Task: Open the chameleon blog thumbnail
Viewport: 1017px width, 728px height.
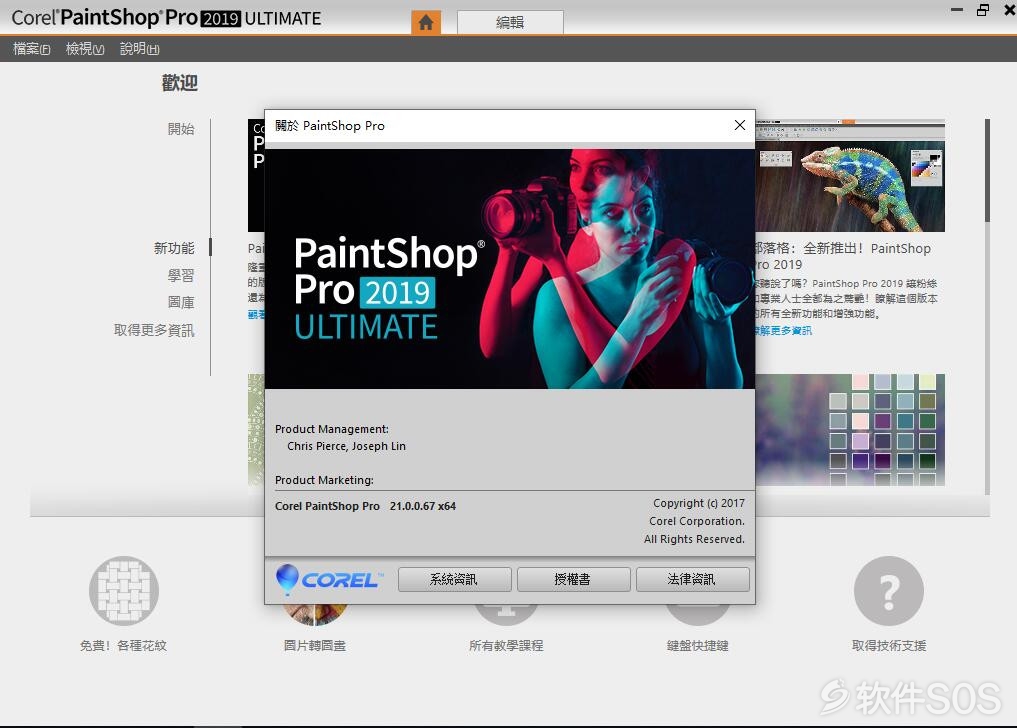Action: [x=850, y=175]
